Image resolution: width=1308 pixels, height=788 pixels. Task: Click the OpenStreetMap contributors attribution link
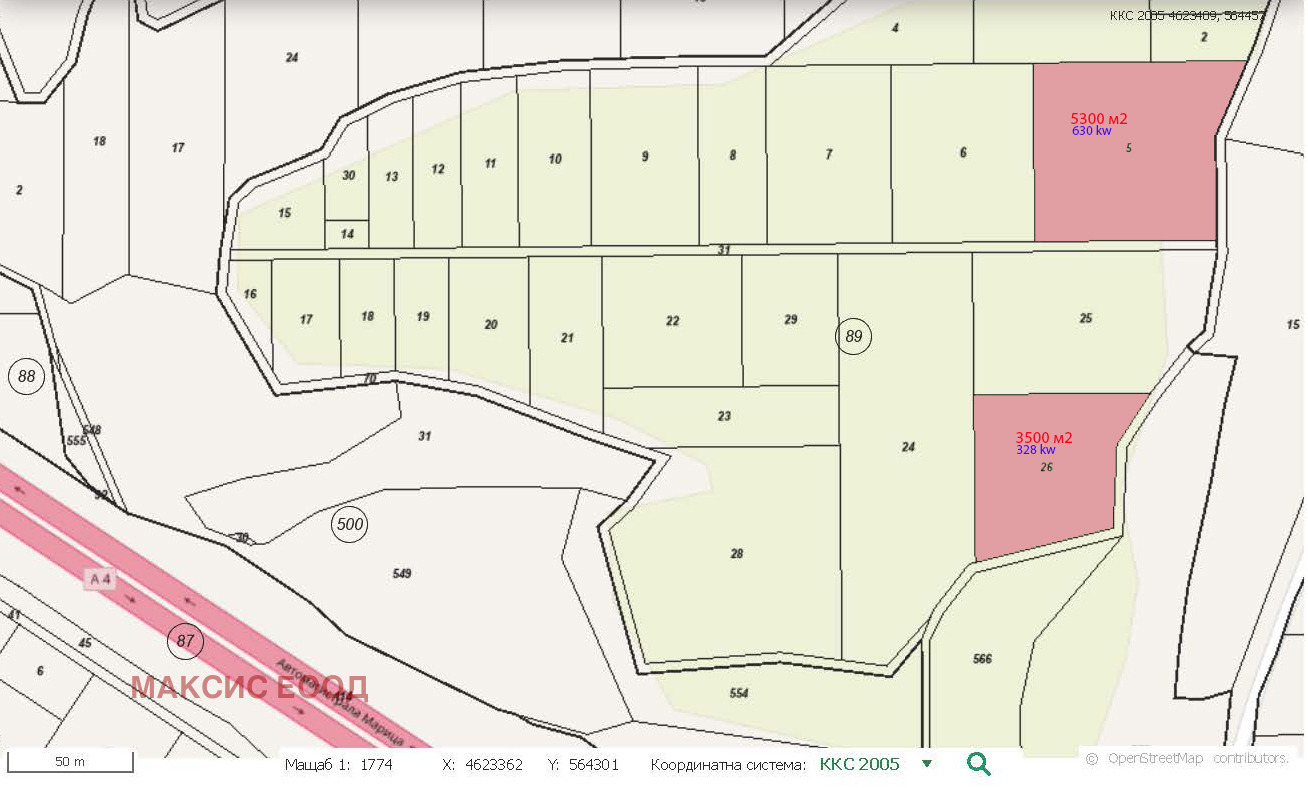point(1187,758)
